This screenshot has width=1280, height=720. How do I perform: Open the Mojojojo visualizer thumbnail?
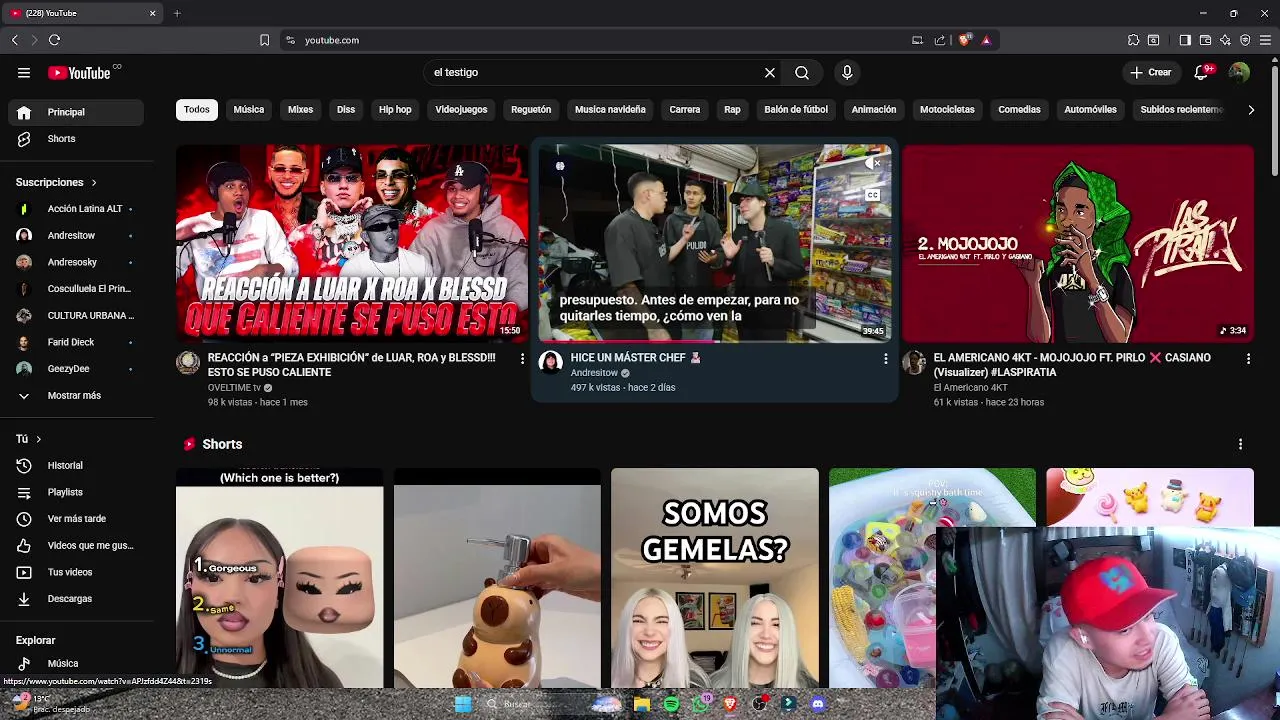(1077, 244)
